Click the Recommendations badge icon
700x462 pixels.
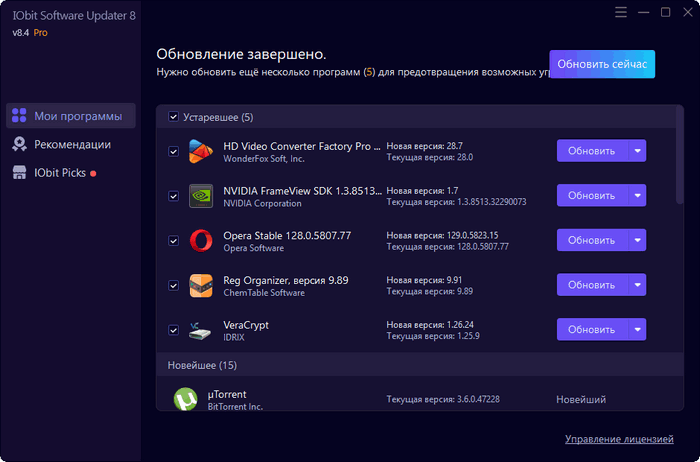(x=19, y=144)
